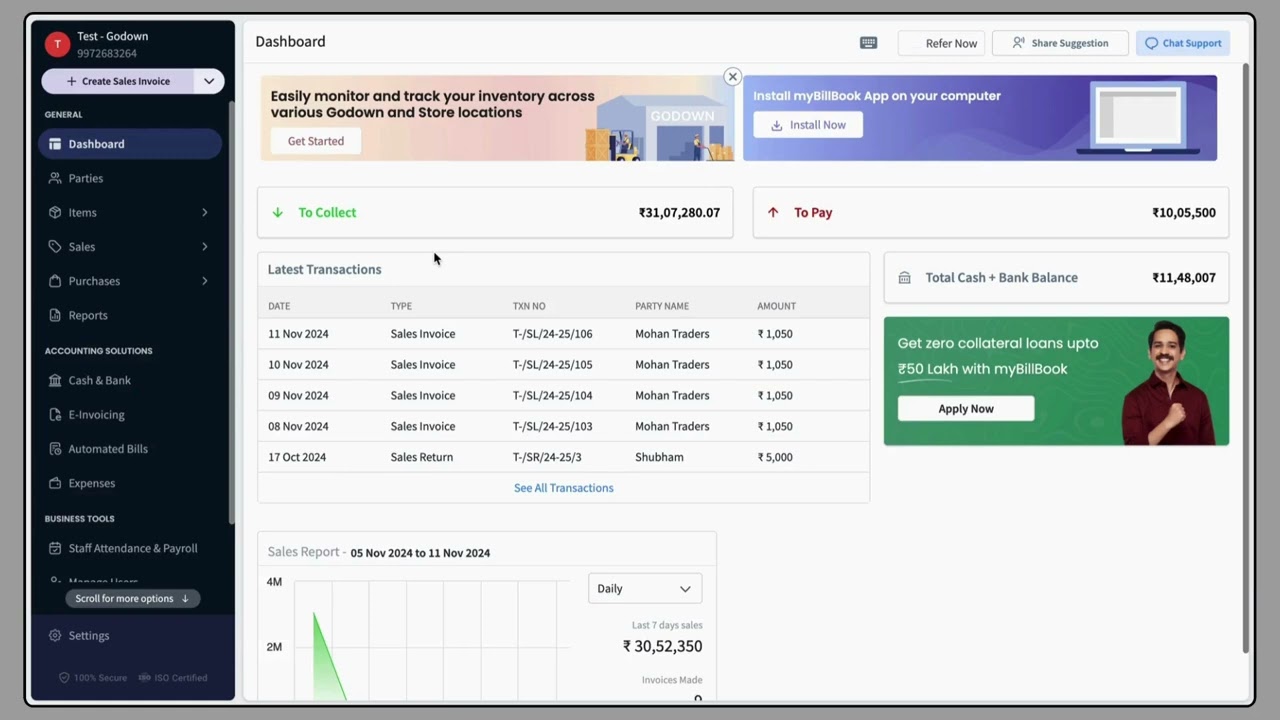Click the E-Invoicing document icon
1280x720 pixels.
click(x=55, y=414)
